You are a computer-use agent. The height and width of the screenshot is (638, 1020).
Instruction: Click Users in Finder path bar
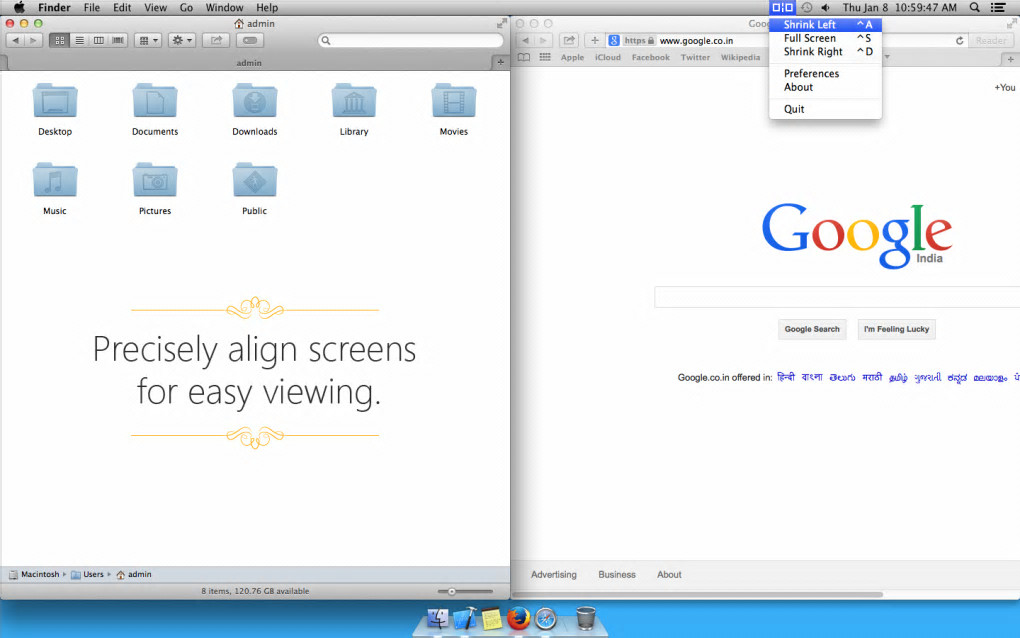[87, 574]
